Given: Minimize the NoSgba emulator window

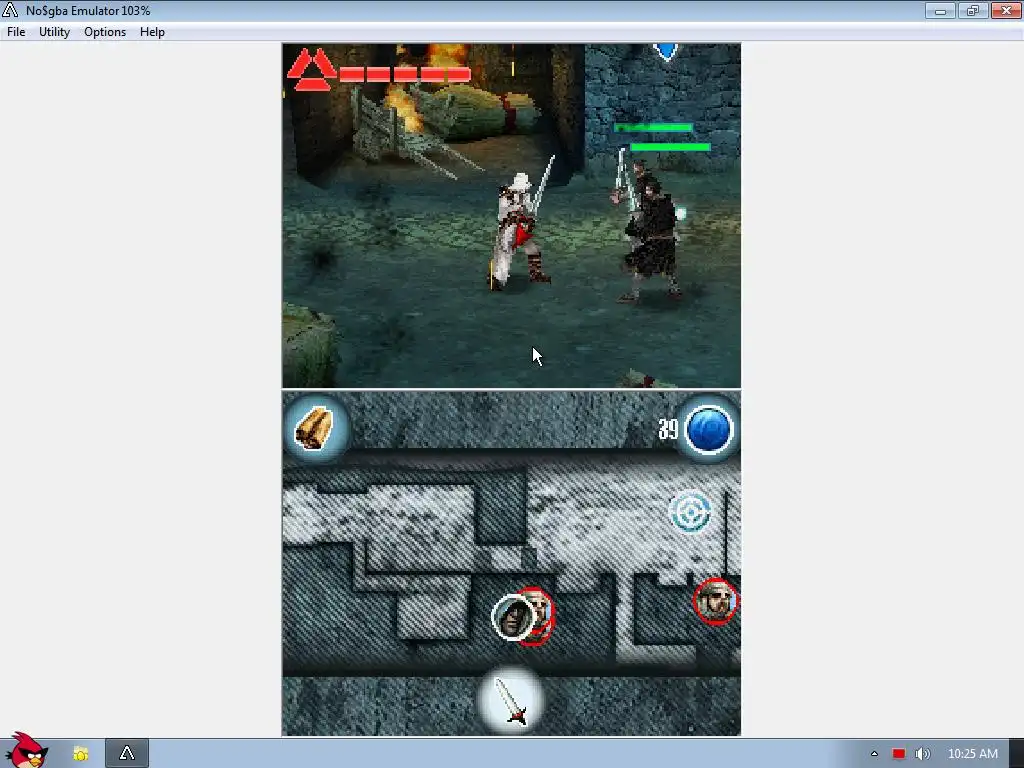Looking at the screenshot, I should click(940, 10).
